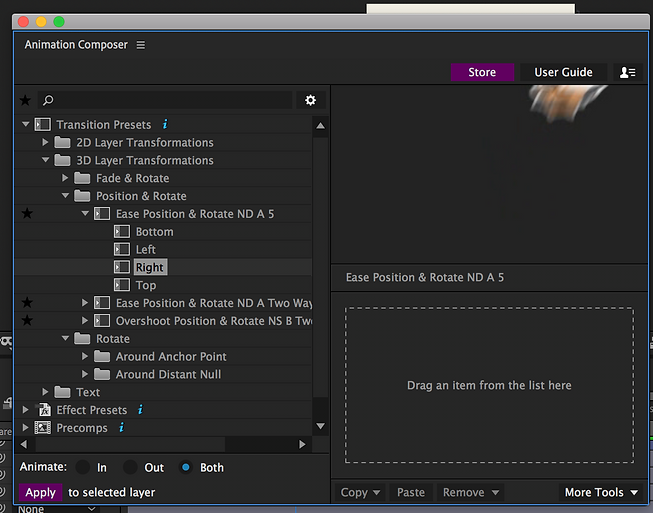Viewport: 653px width, 513px height.
Task: Click the Precomps filmstrip icon
Action: coord(42,428)
